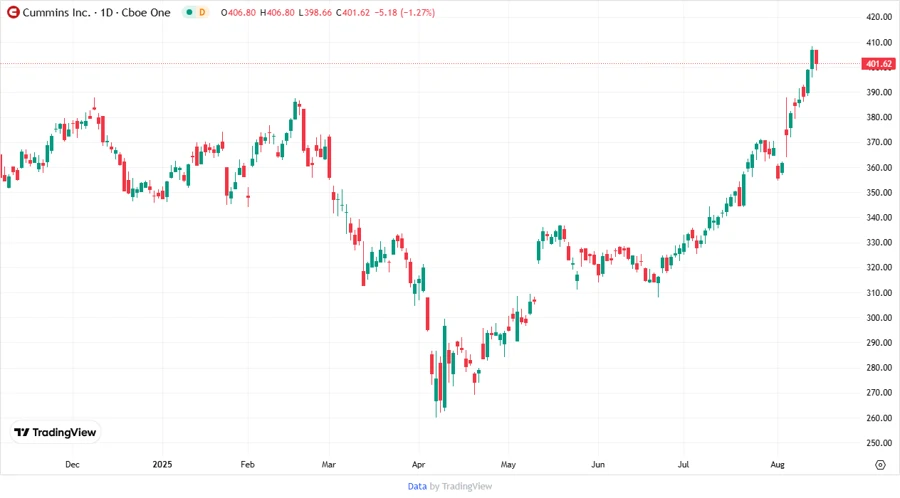Open the Data link below chart
Screen dimensions: 900x498
point(417,487)
